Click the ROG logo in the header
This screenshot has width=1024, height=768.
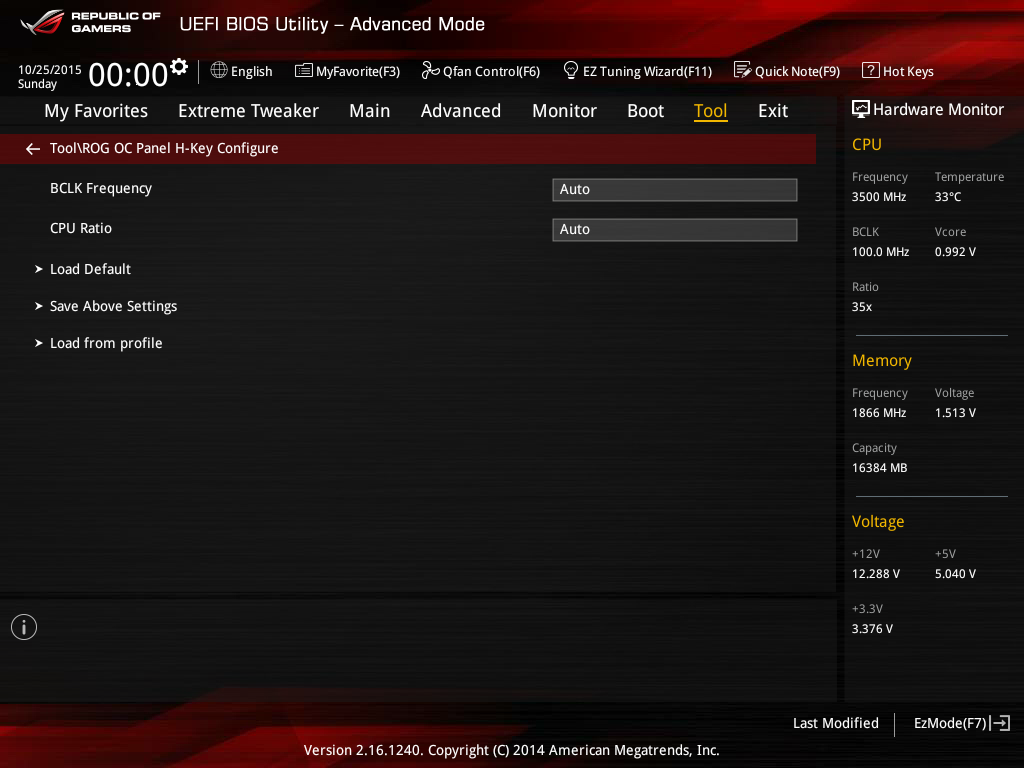[42, 22]
